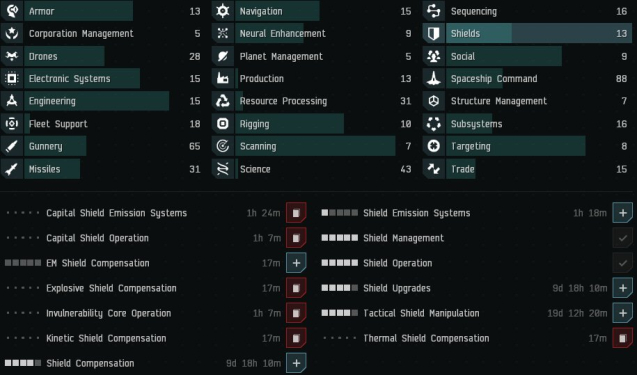Select the Navigation group icon
Image resolution: width=637 pixels, height=375 pixels.
(223, 11)
